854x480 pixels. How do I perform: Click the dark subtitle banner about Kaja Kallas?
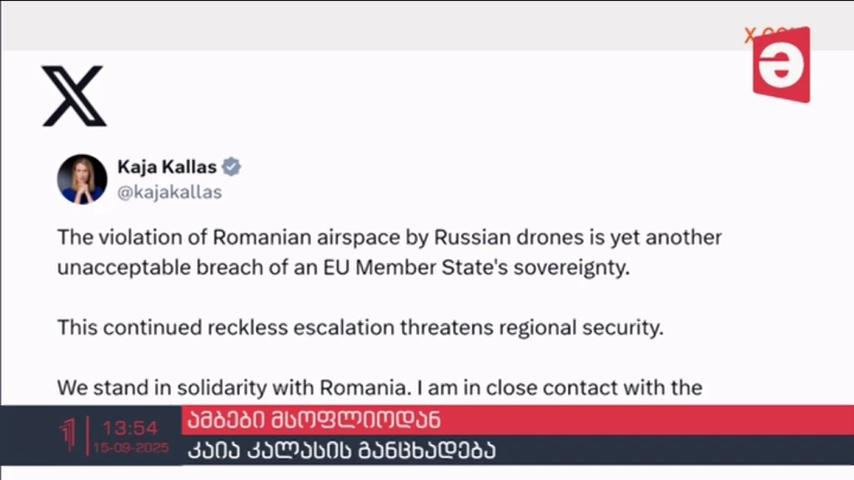517,450
